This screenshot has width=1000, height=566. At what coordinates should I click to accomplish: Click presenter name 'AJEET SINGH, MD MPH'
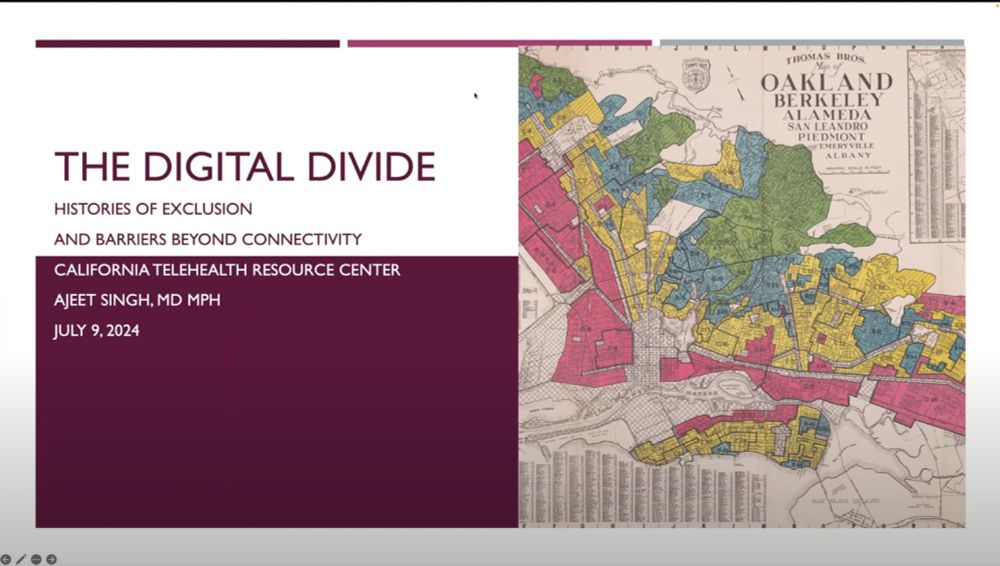[x=137, y=300]
